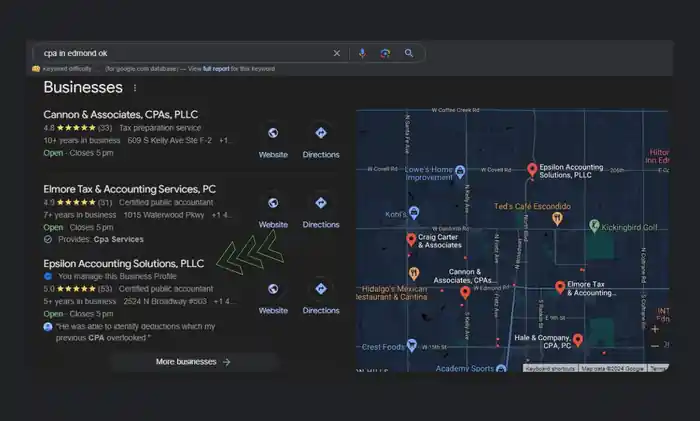Get Directions to Epsilon Accounting Solutions
Image resolution: width=700 pixels, height=421 pixels.
click(x=321, y=298)
